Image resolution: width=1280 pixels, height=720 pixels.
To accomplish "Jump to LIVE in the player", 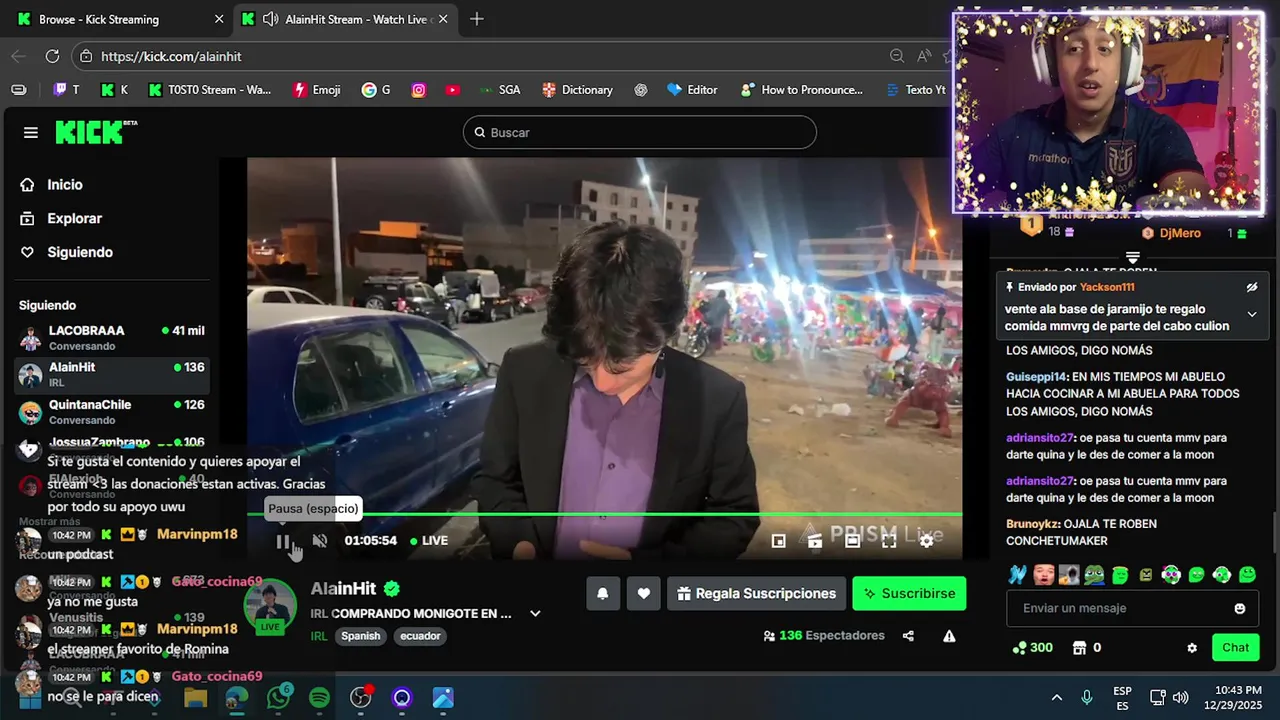I will [429, 541].
